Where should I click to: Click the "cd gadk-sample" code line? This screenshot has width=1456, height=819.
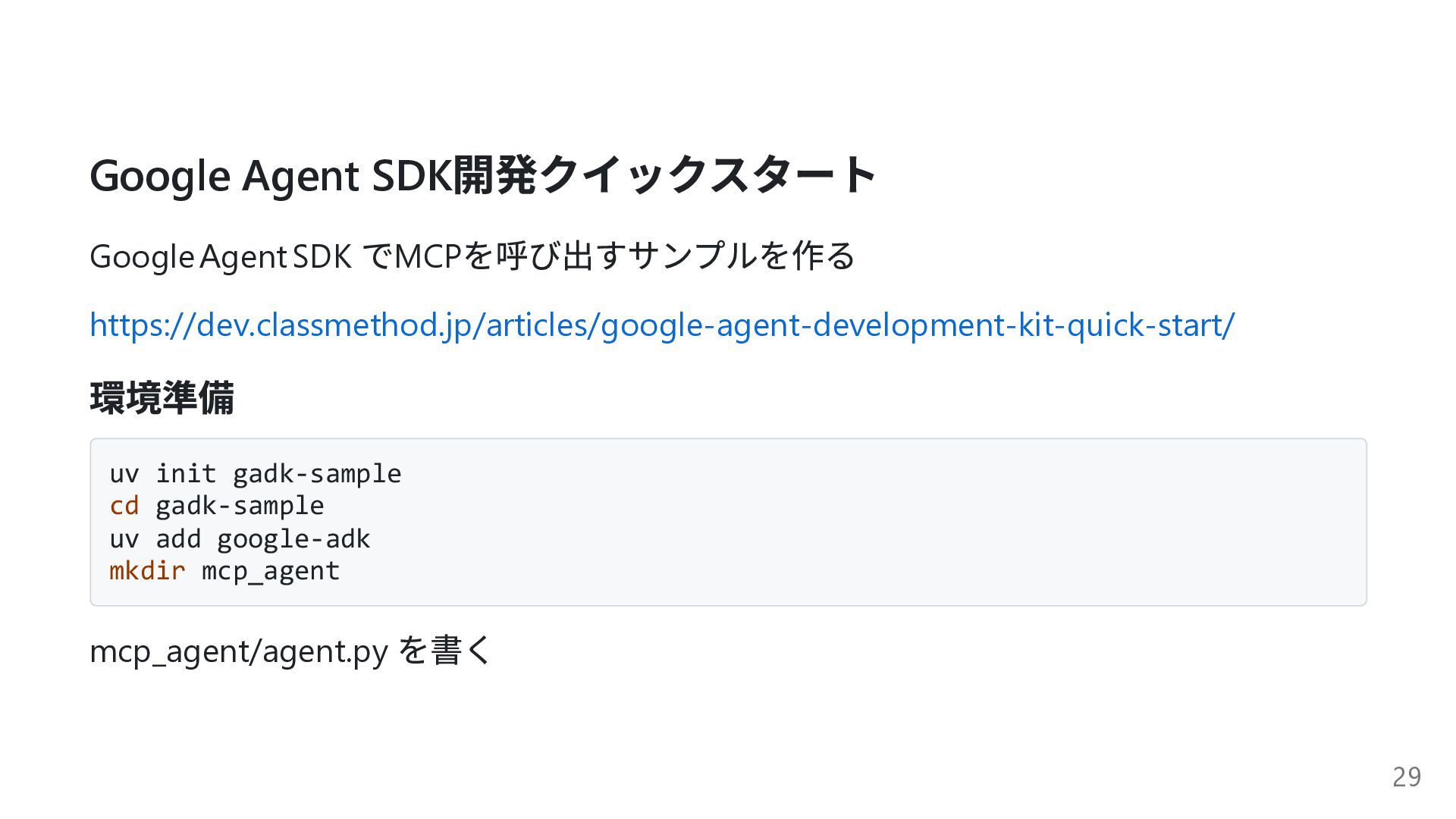tap(216, 506)
